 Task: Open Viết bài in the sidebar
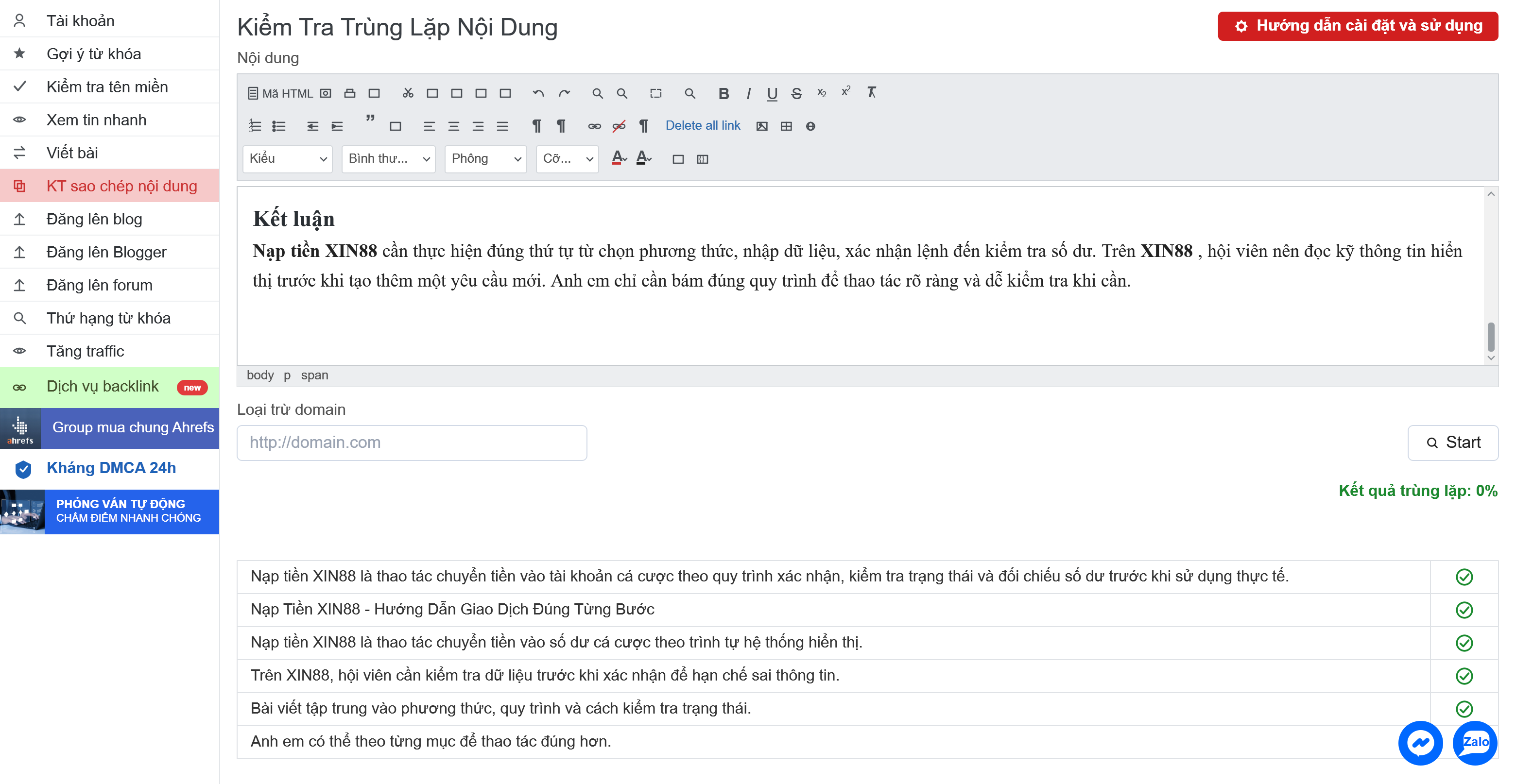click(x=109, y=153)
